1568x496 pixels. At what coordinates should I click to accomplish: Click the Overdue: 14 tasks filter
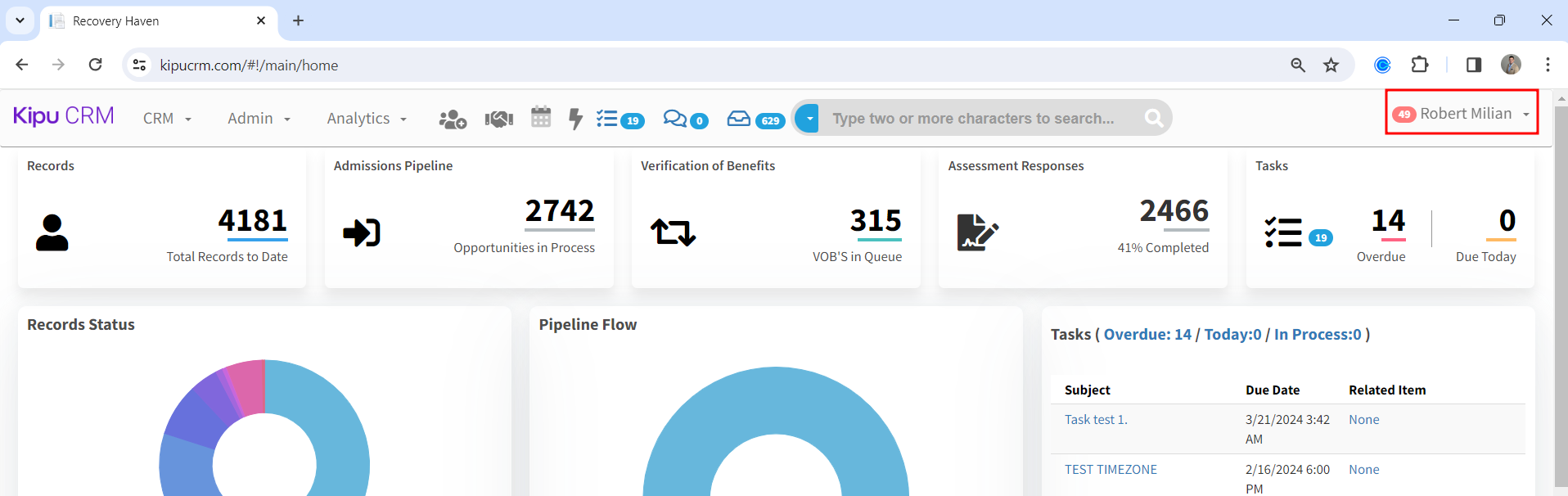[x=1147, y=335]
